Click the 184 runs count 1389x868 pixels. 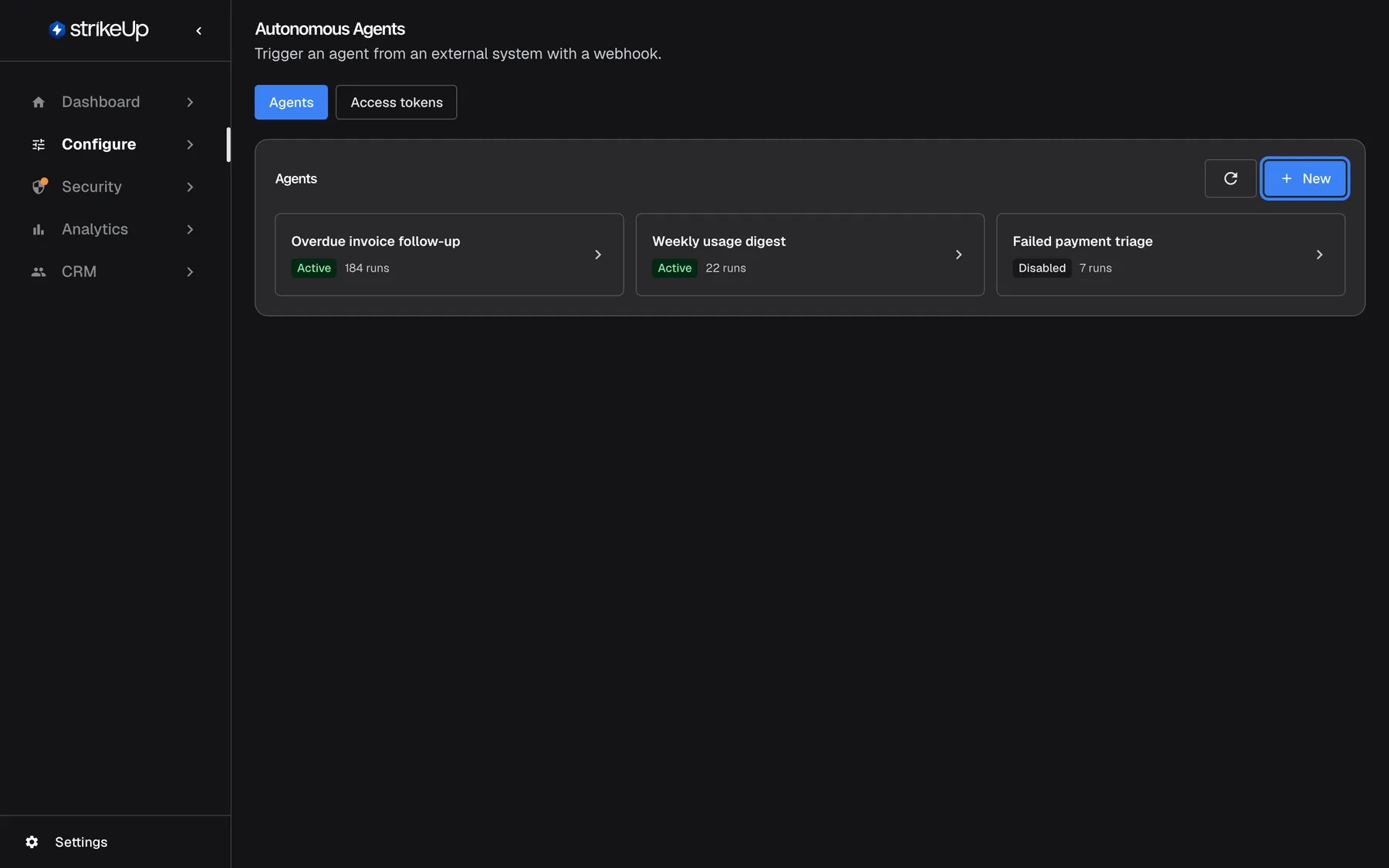(367, 268)
